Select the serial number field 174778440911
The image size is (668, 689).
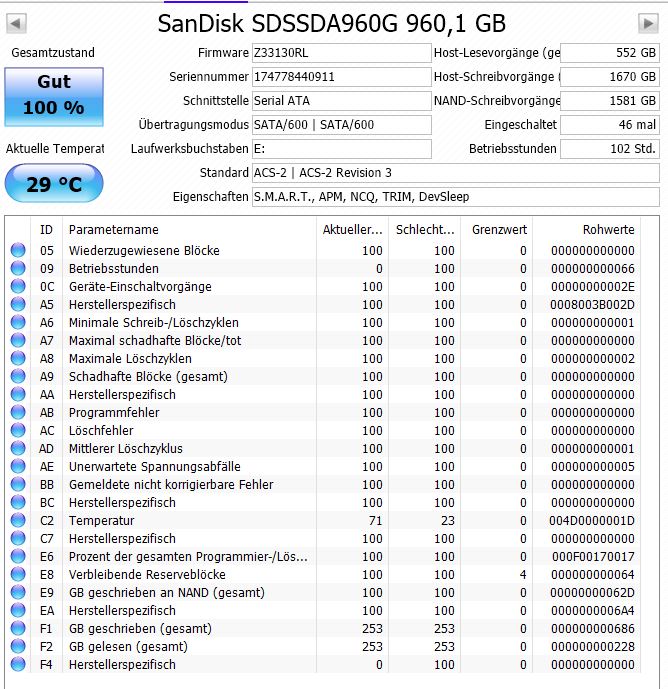point(341,77)
